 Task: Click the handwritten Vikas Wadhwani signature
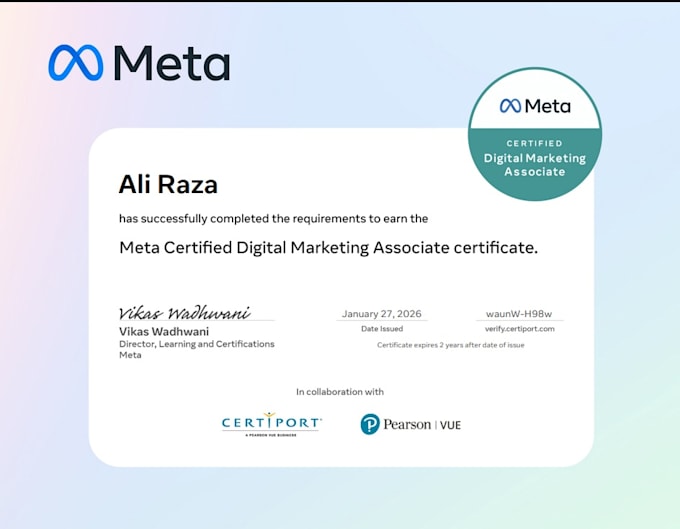click(185, 312)
